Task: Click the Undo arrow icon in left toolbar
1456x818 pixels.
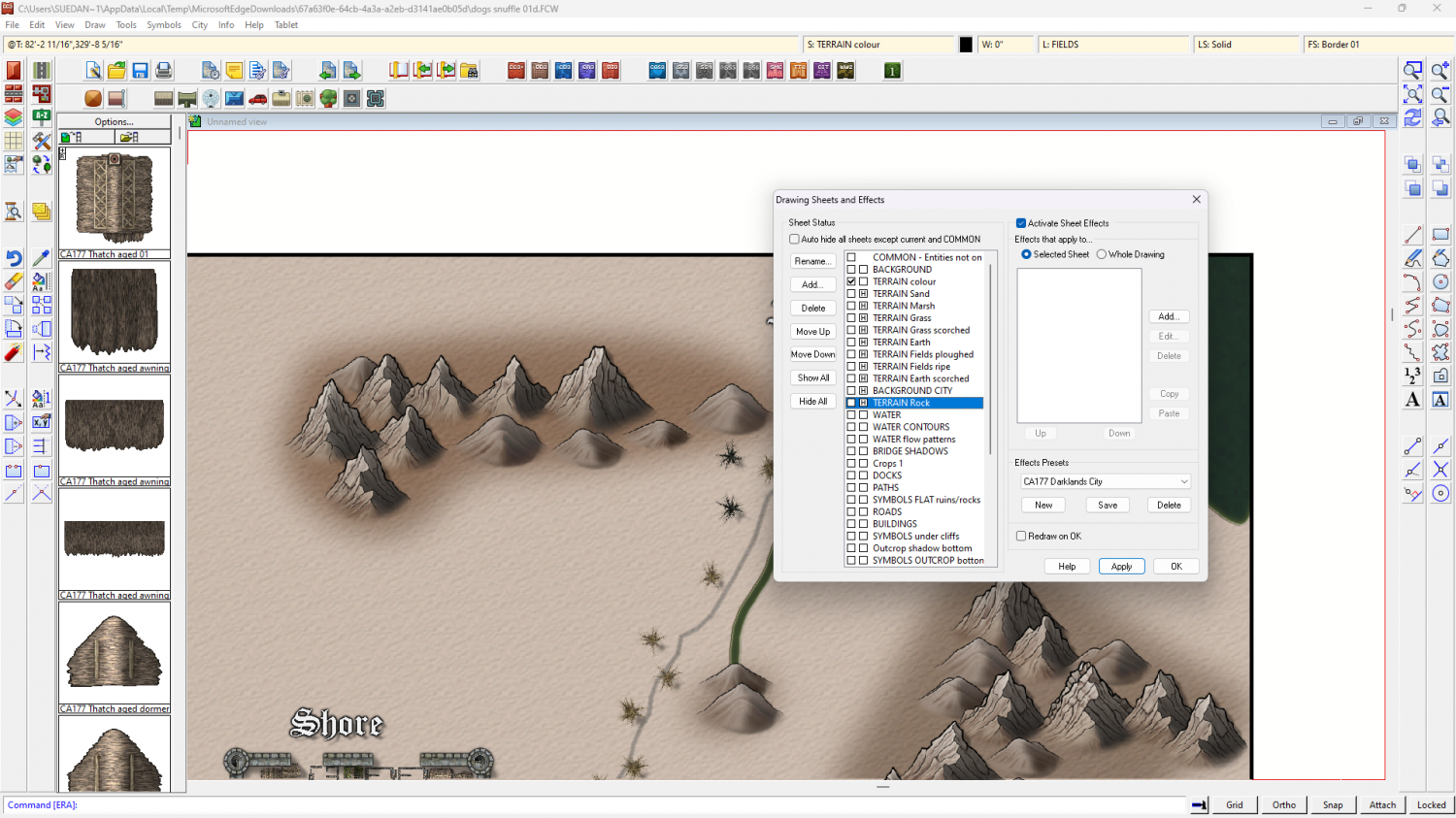Action: (x=14, y=258)
